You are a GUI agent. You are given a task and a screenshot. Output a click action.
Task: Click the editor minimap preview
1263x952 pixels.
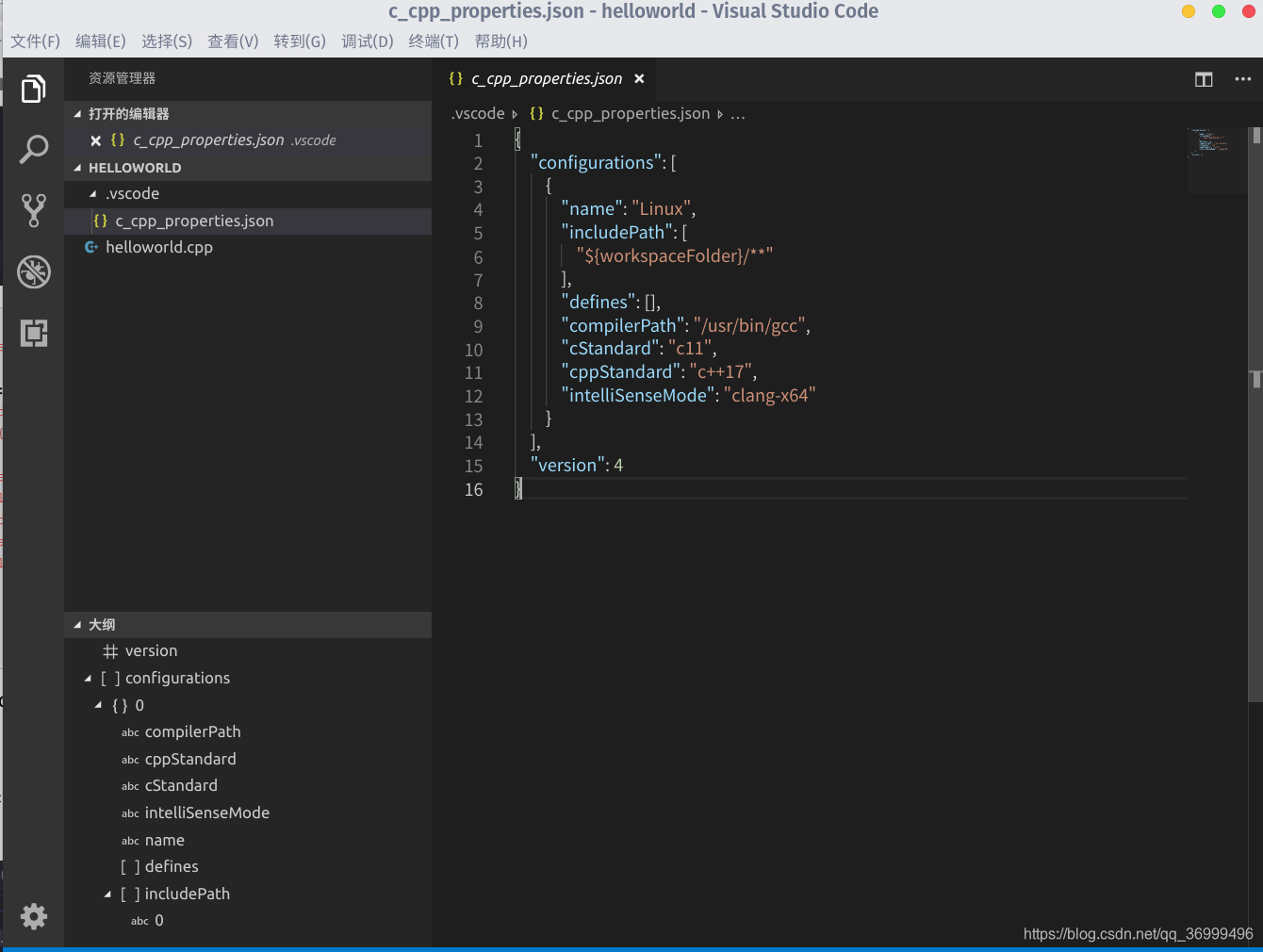[1217, 160]
